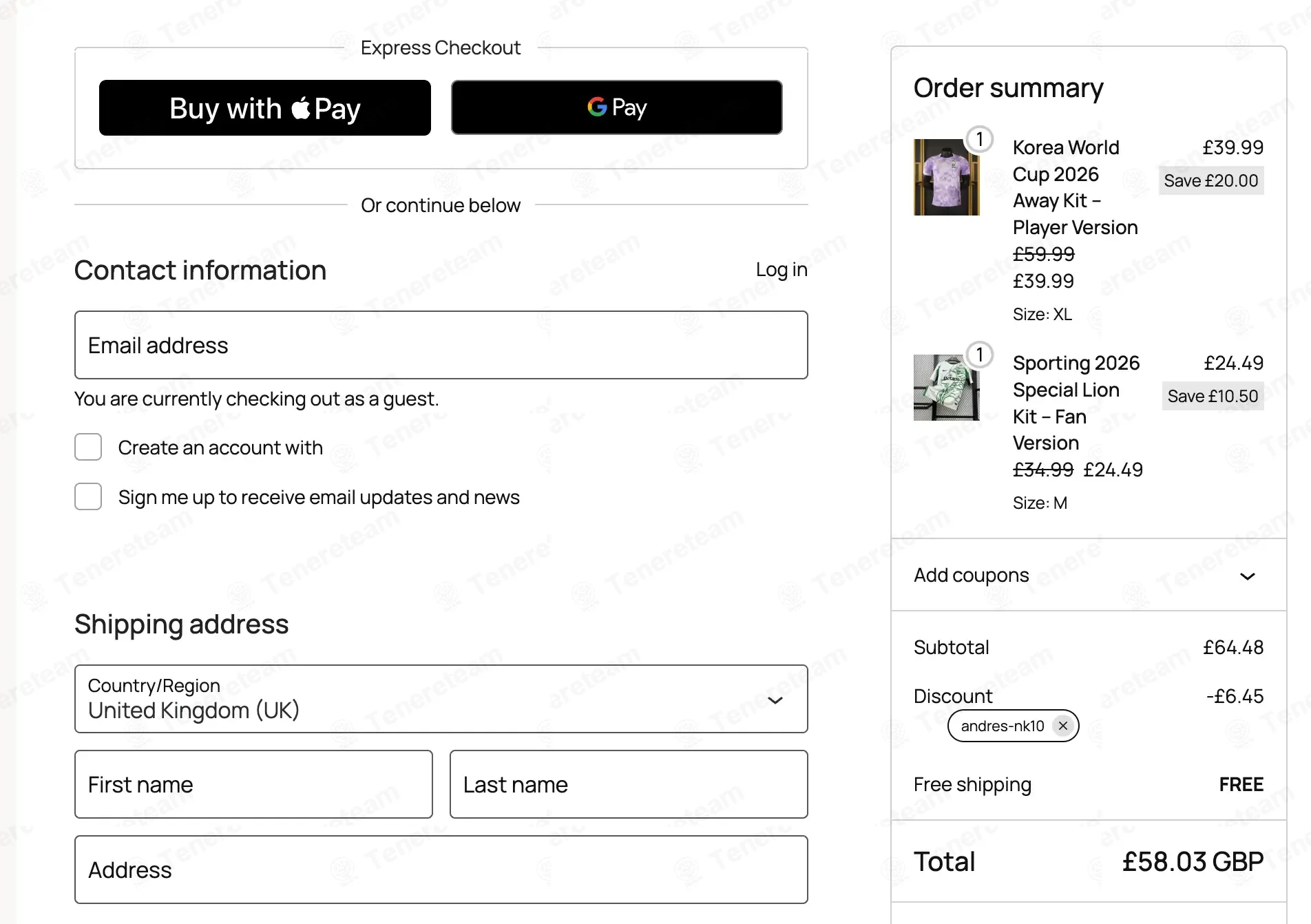Click the discount amount -£6.45
Screen dimensions: 1311x924
tap(1235, 696)
